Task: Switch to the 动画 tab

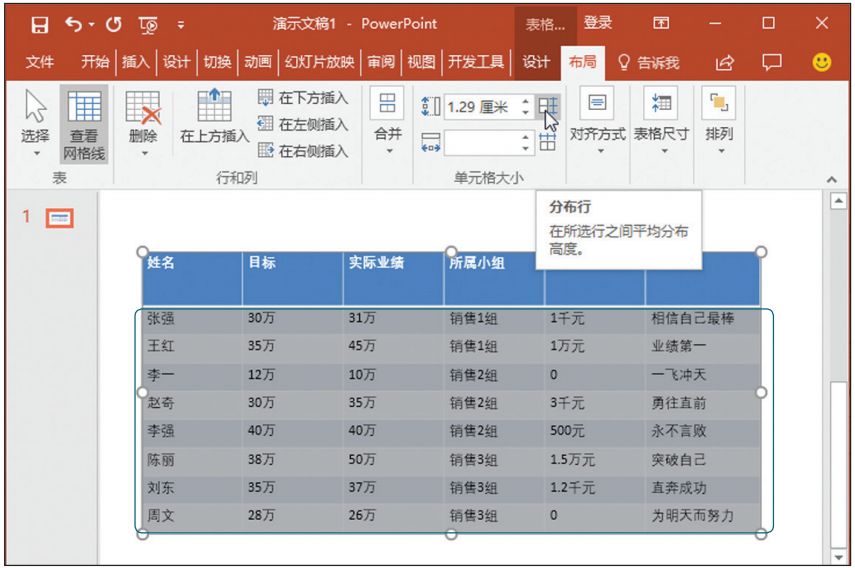Action: 258,62
